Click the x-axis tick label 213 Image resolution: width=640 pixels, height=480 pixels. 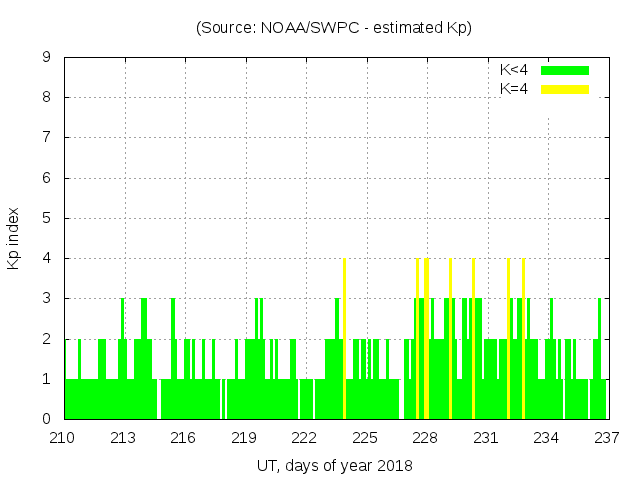pyautogui.click(x=124, y=438)
